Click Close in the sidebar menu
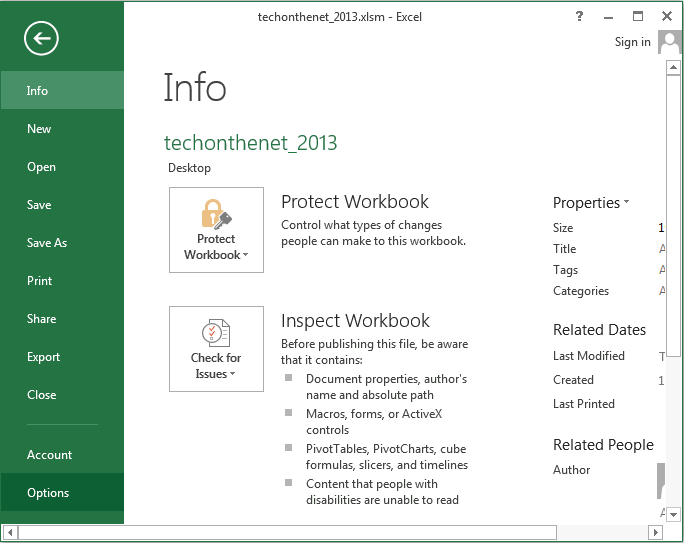The image size is (684, 543). click(x=42, y=395)
